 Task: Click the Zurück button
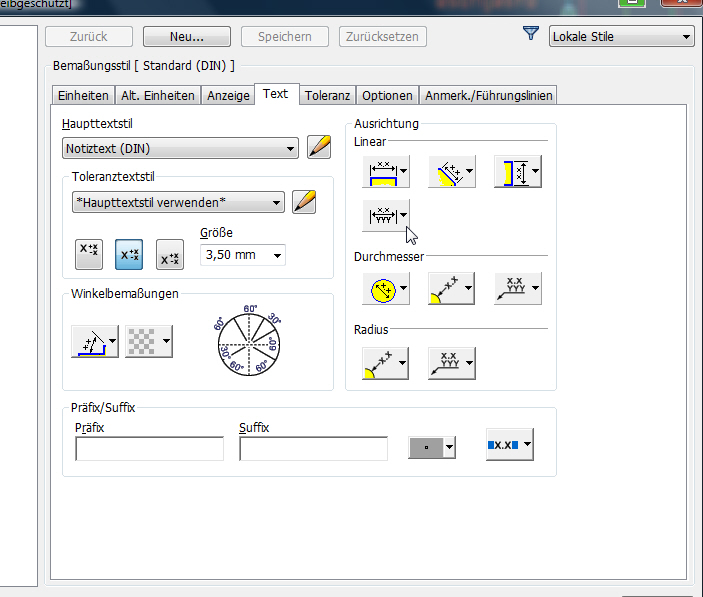[89, 37]
